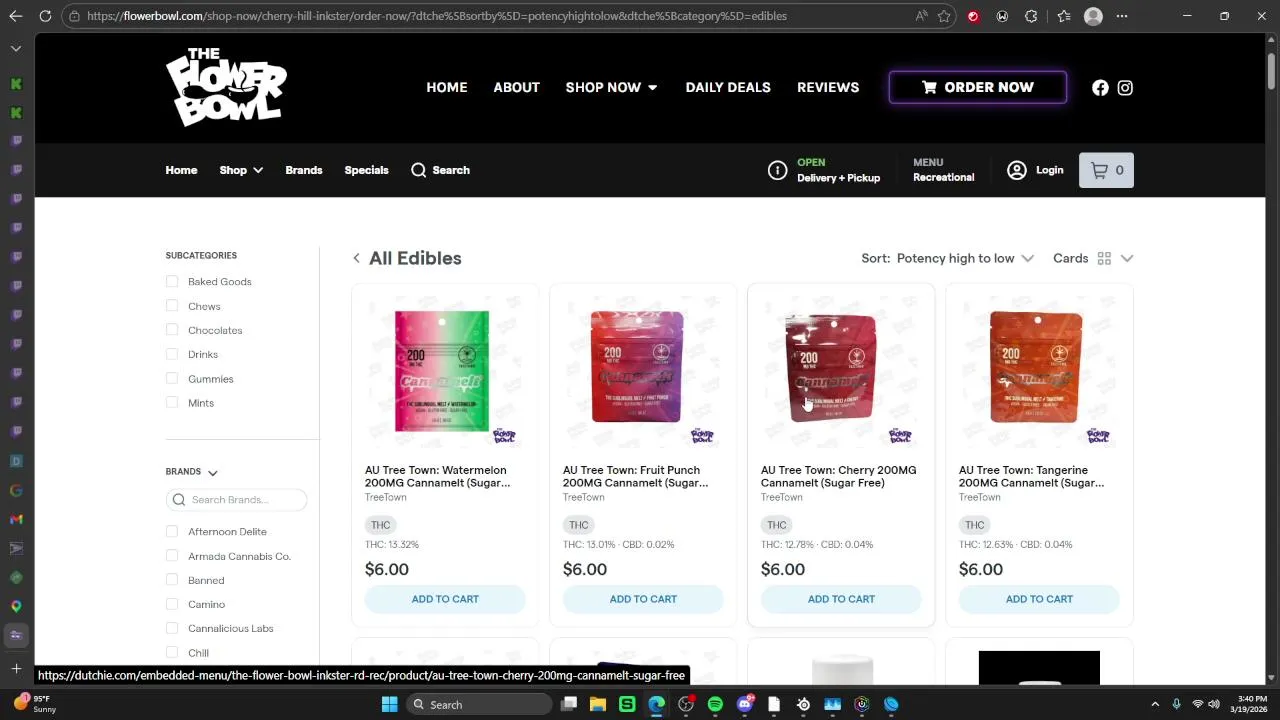The image size is (1280, 720).
Task: Switch Recreational menu type
Action: click(x=943, y=170)
